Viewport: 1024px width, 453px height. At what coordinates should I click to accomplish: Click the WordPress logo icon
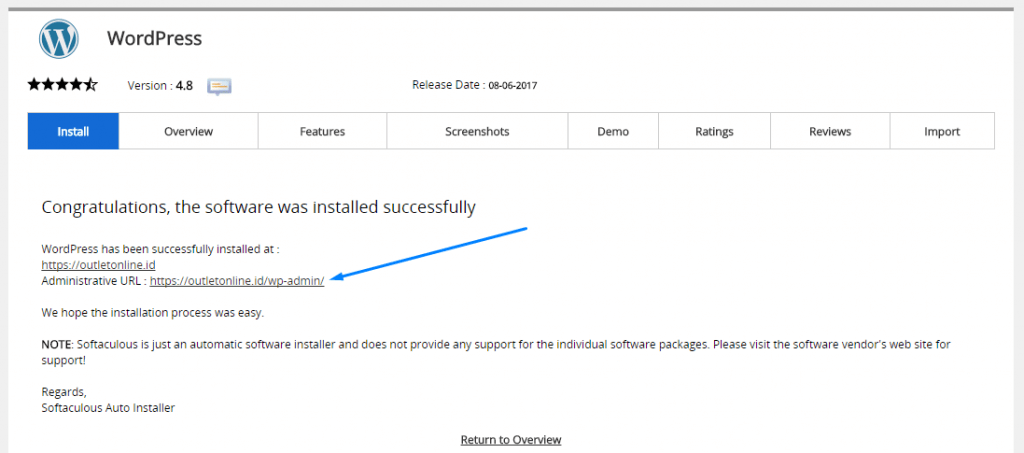tap(59, 39)
